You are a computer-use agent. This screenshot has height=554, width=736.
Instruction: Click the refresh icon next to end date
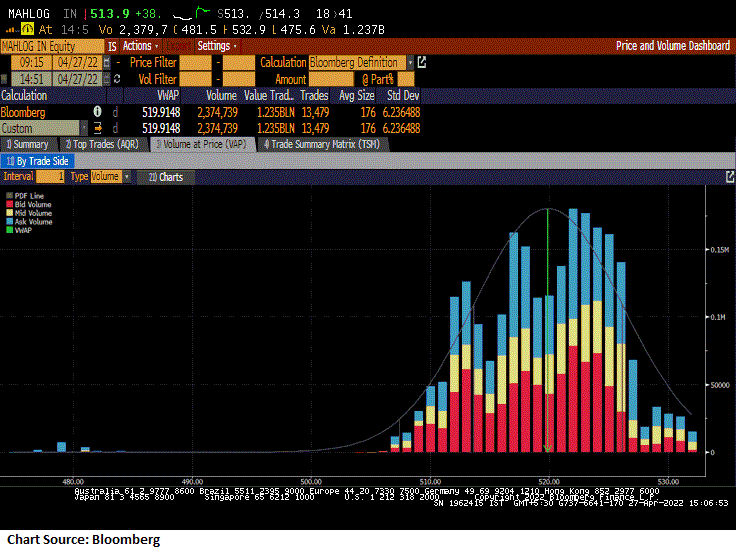[x=116, y=78]
